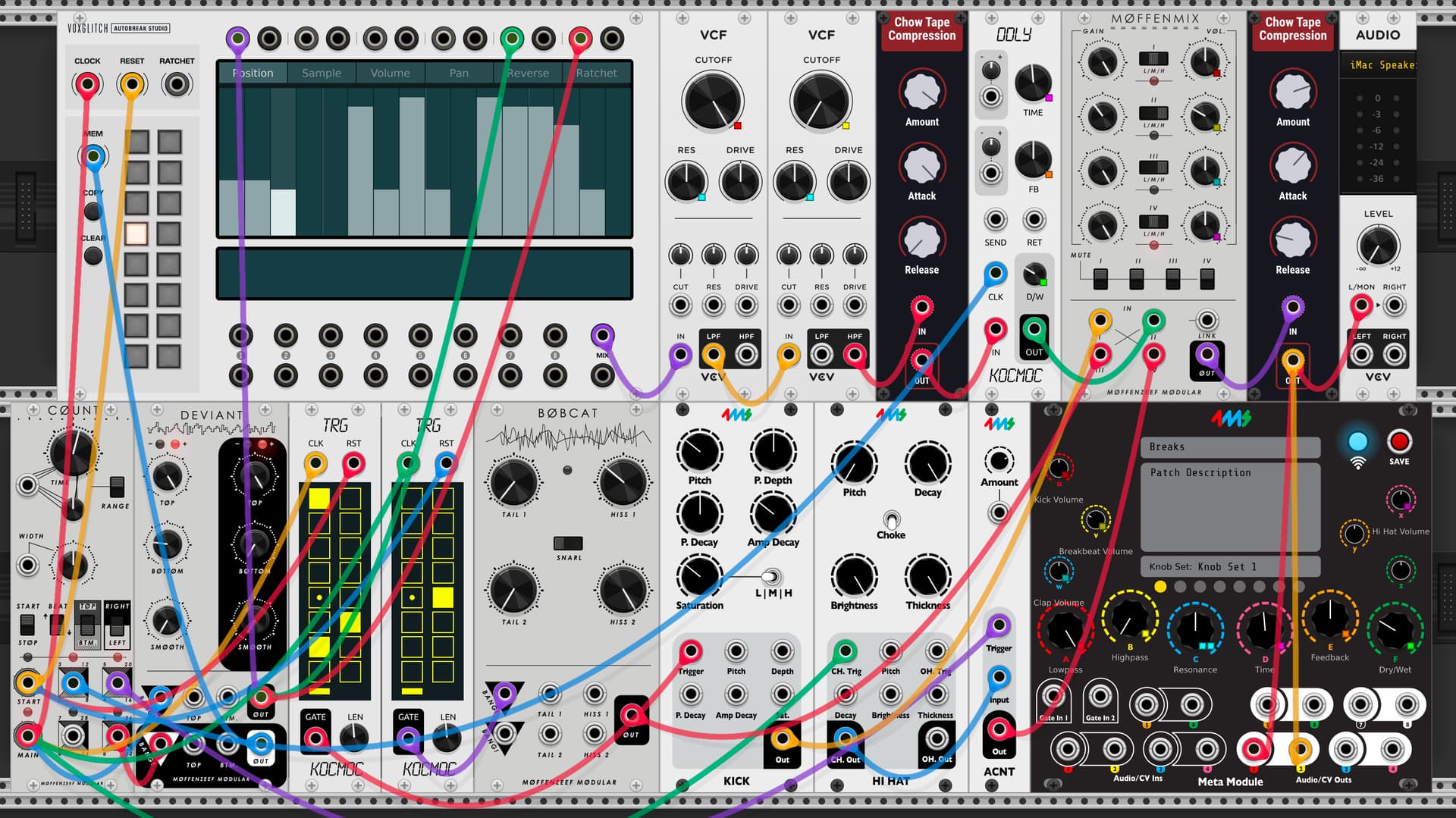Click the Trigger jack on ACNT module

tap(999, 625)
